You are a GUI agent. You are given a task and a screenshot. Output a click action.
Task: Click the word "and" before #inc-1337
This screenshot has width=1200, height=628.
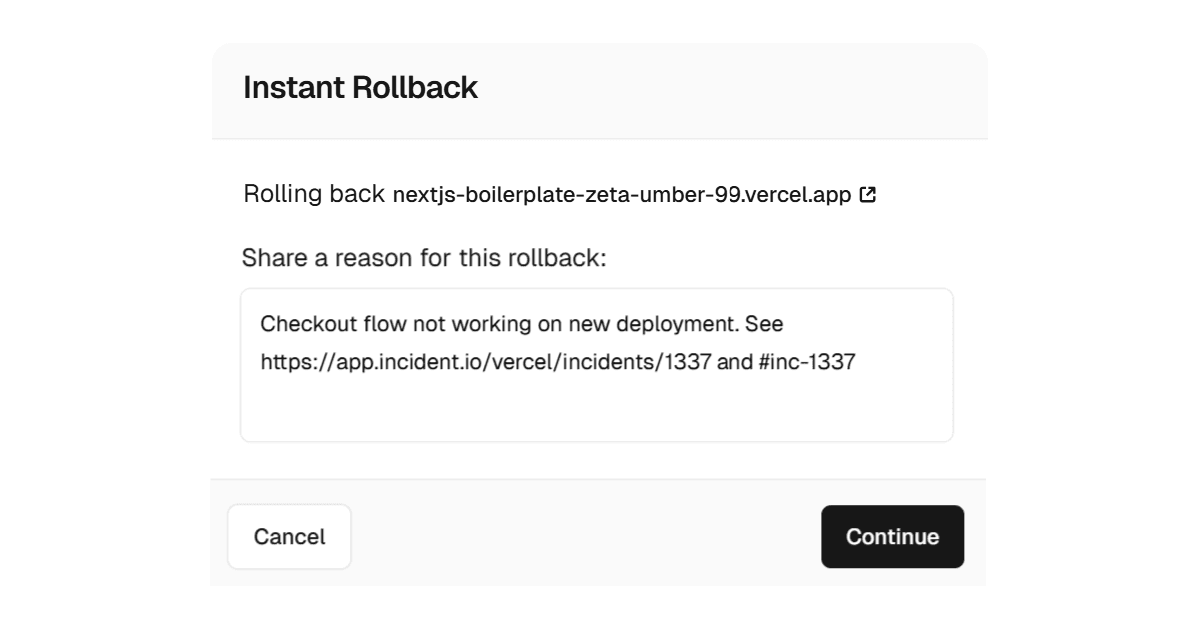[734, 362]
